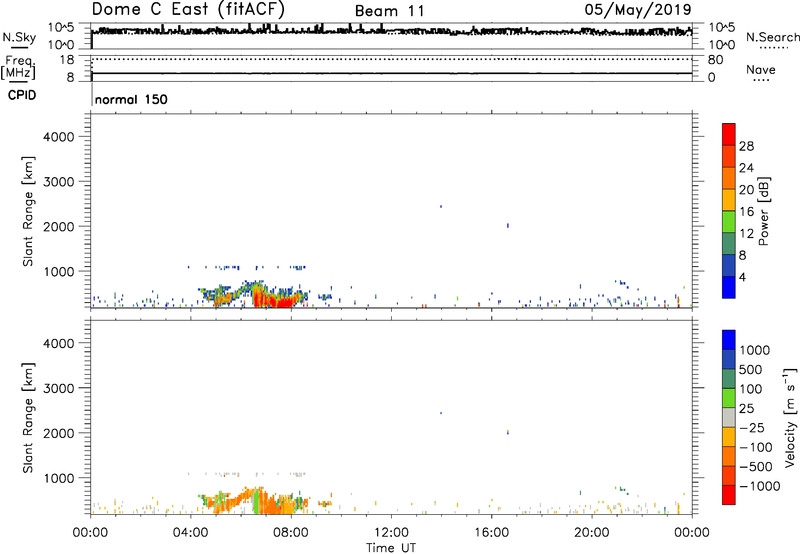Select the 'Beam 11' label
Image resolution: width=800 pixels, height=554 pixels.
pyautogui.click(x=389, y=11)
